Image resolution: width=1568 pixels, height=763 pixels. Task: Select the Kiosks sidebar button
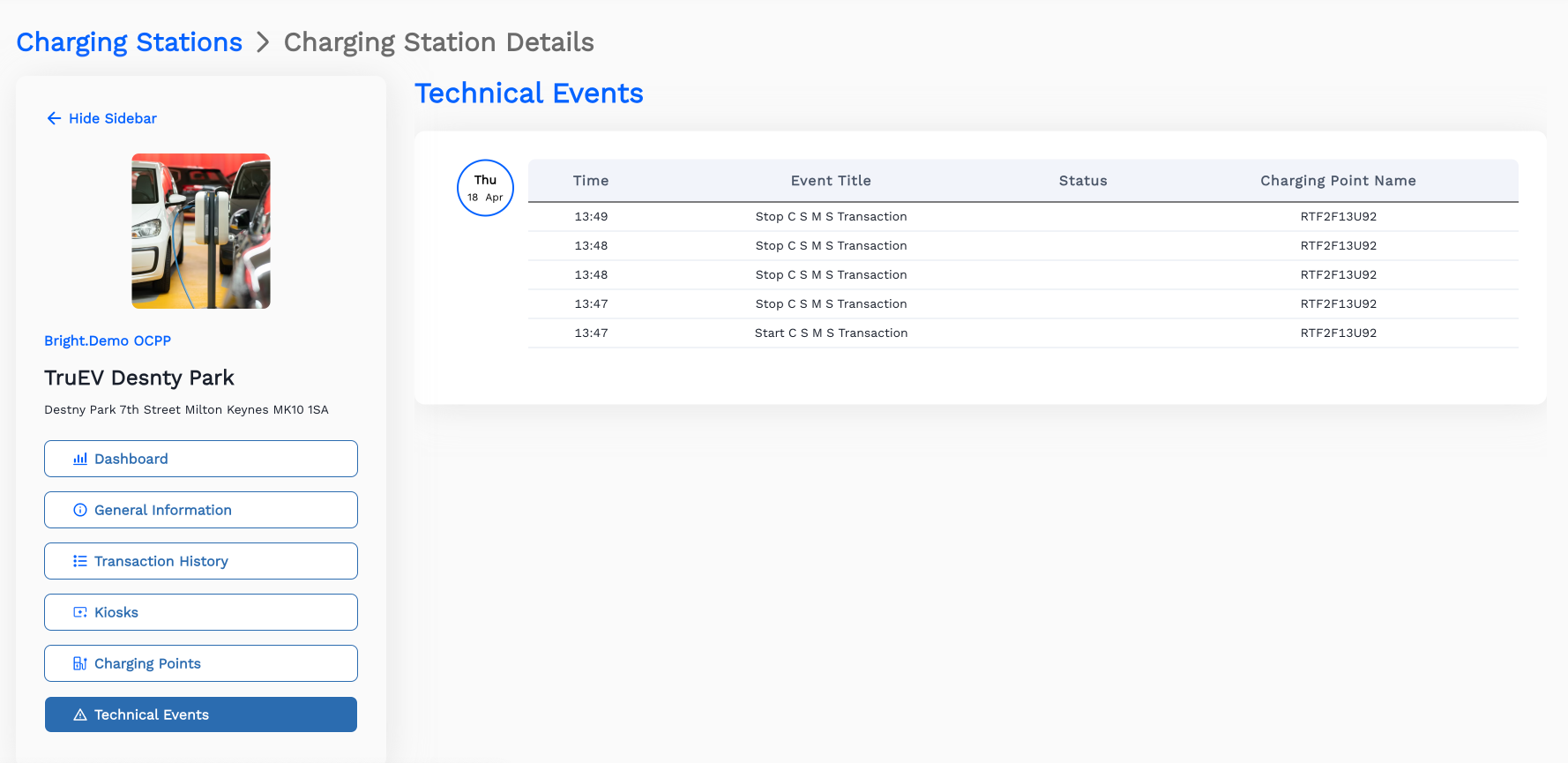point(201,612)
